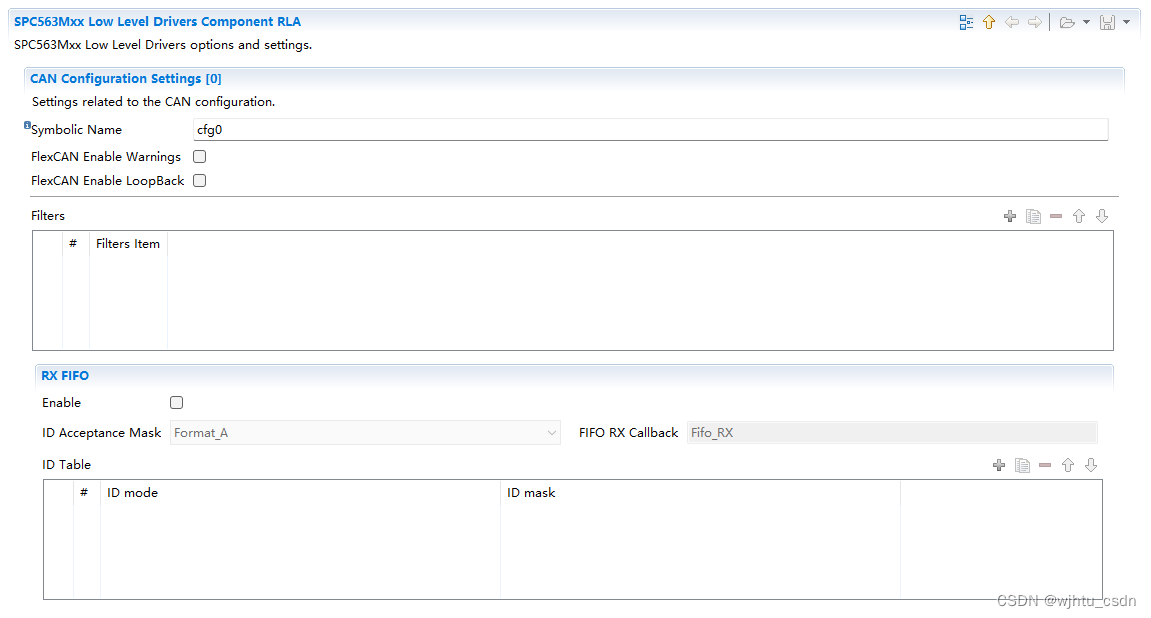
Task: Add a new item to Filters list
Action: pos(1010,217)
